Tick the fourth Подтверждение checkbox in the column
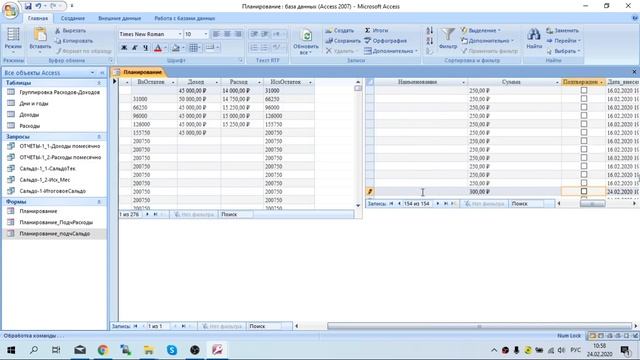 [584, 116]
